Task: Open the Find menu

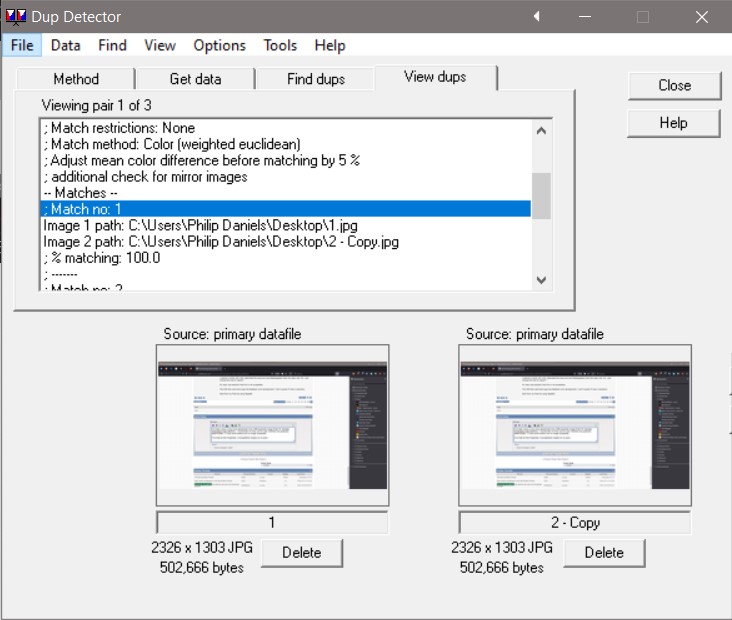Action: (113, 45)
